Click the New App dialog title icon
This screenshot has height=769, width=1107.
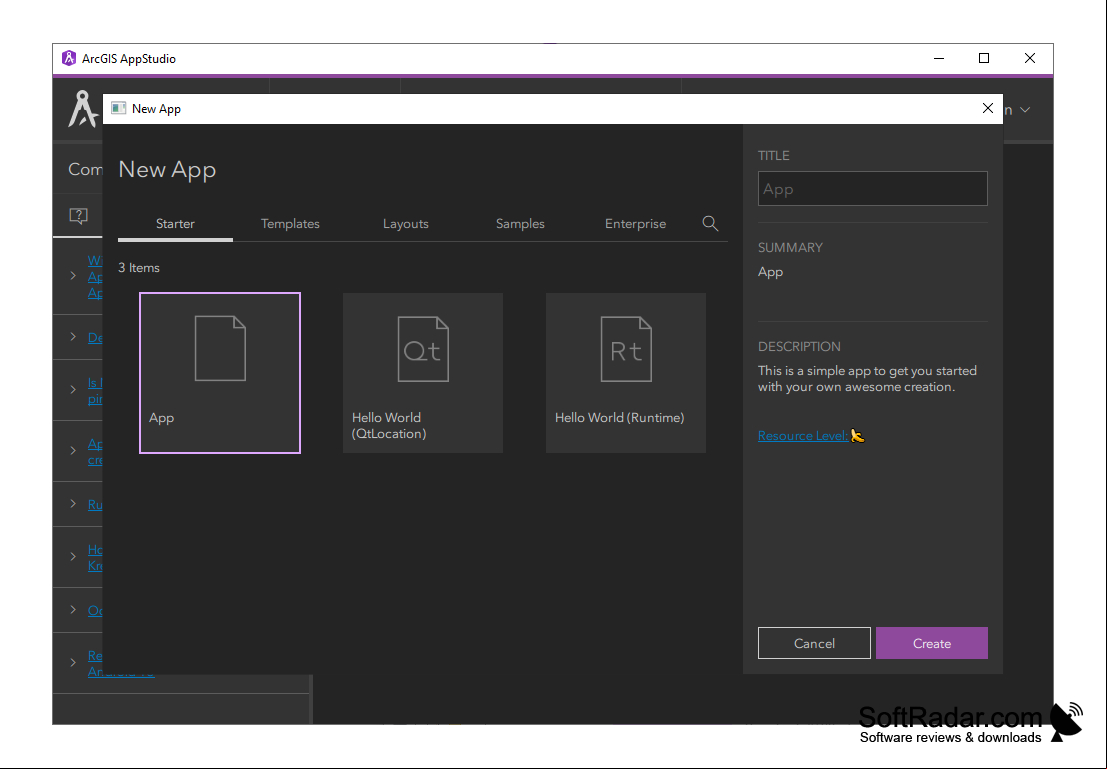[119, 108]
